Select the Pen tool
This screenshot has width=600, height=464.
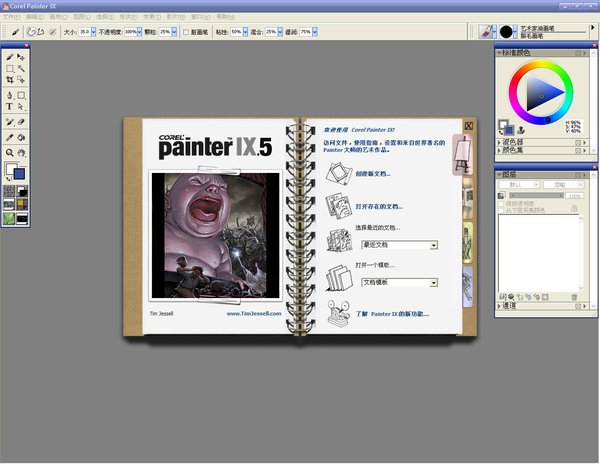point(10,95)
